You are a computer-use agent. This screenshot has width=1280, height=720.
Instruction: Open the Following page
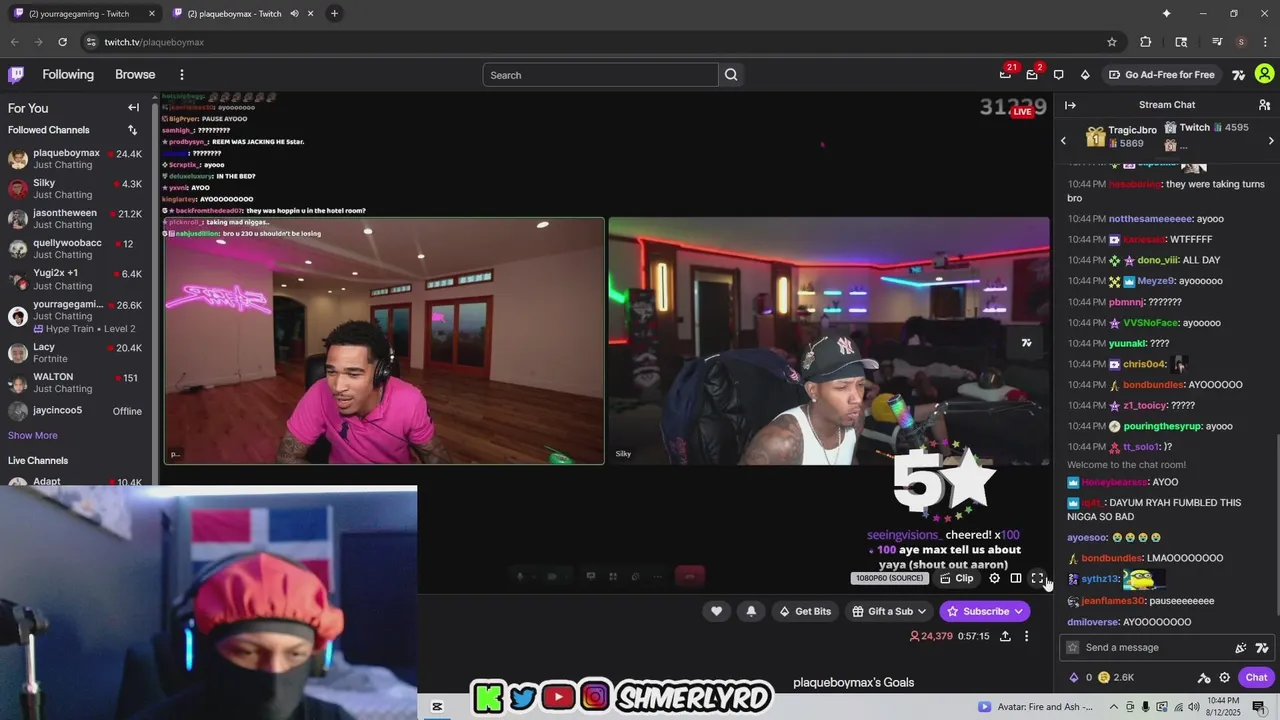click(x=68, y=75)
